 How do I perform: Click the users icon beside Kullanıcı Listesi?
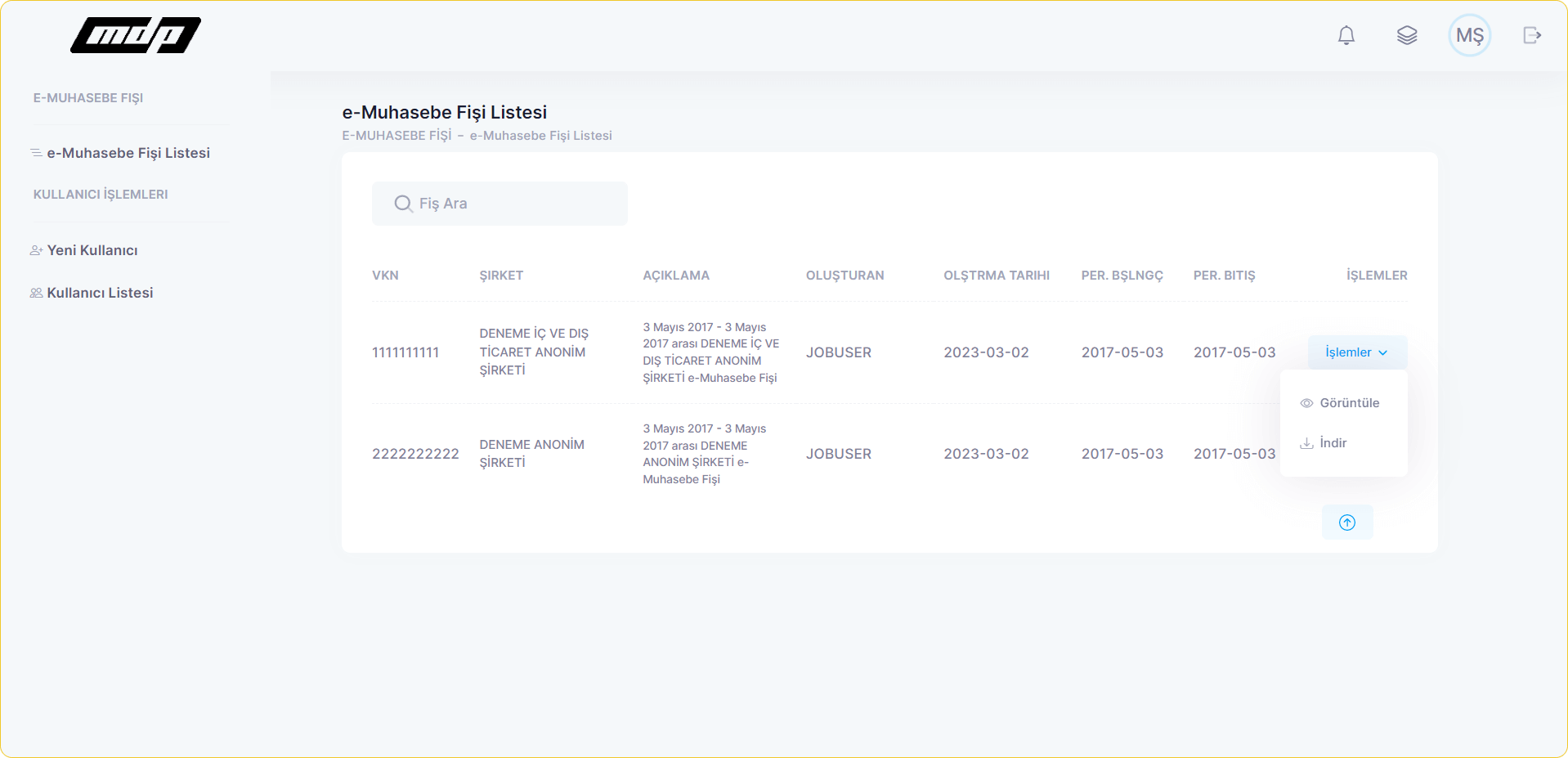[37, 293]
